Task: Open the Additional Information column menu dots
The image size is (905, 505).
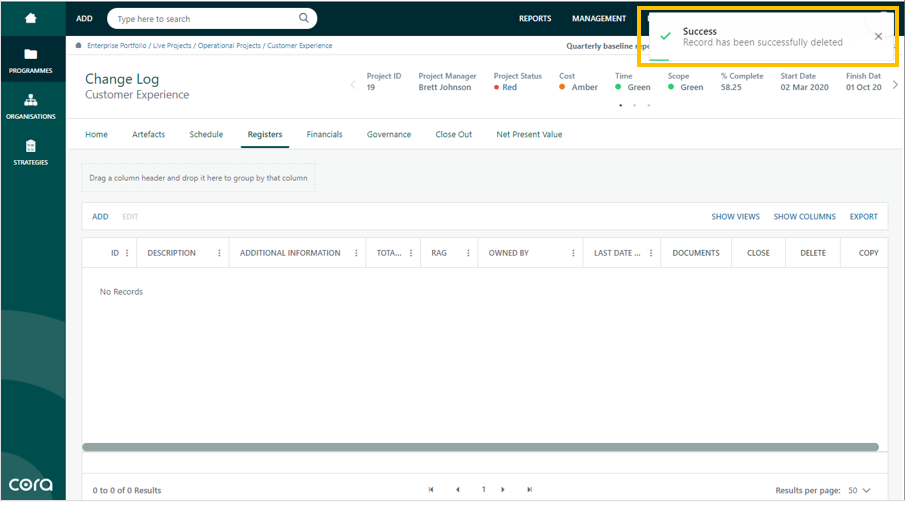Action: pos(356,253)
